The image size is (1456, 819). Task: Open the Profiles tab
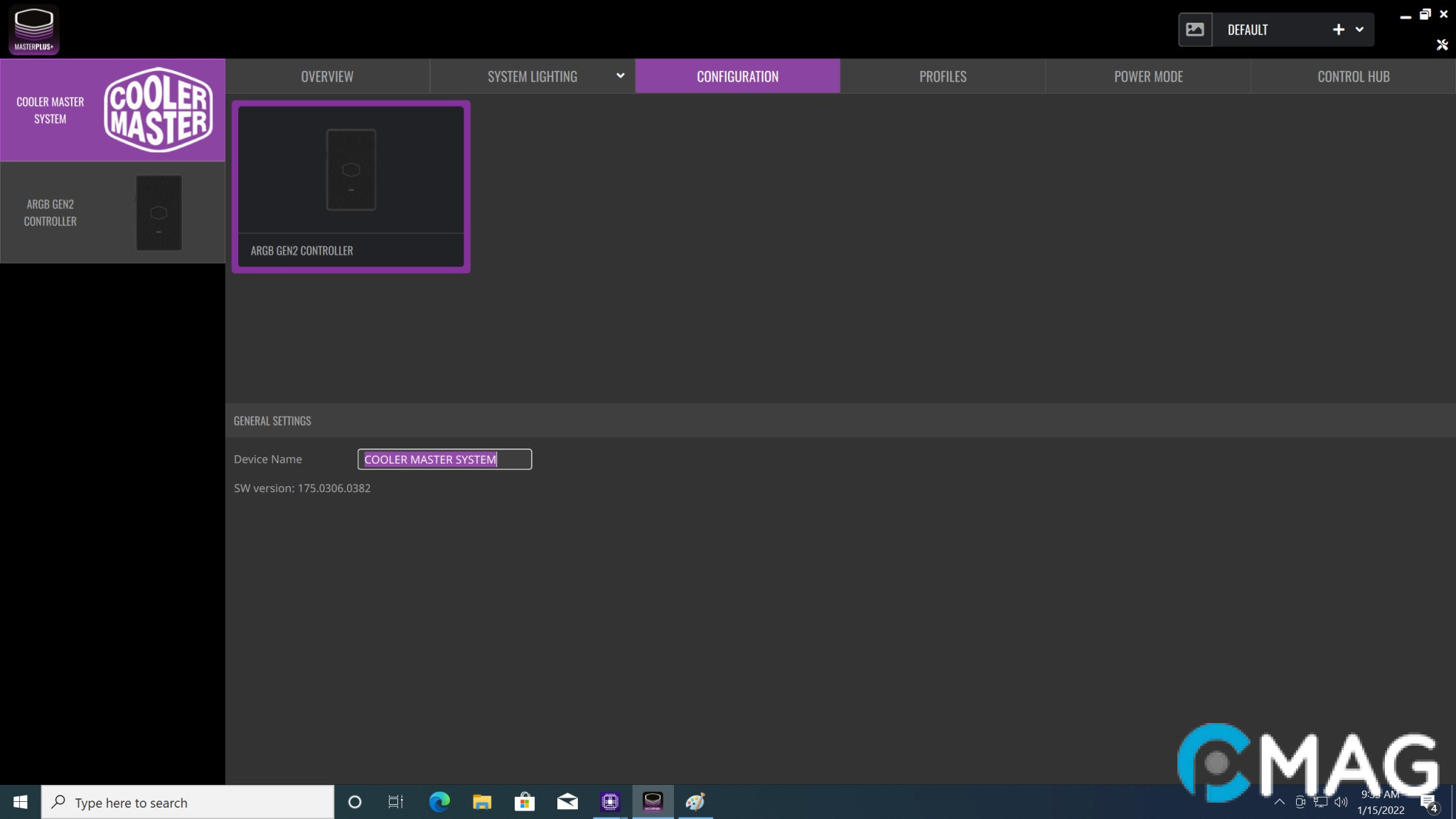[942, 76]
